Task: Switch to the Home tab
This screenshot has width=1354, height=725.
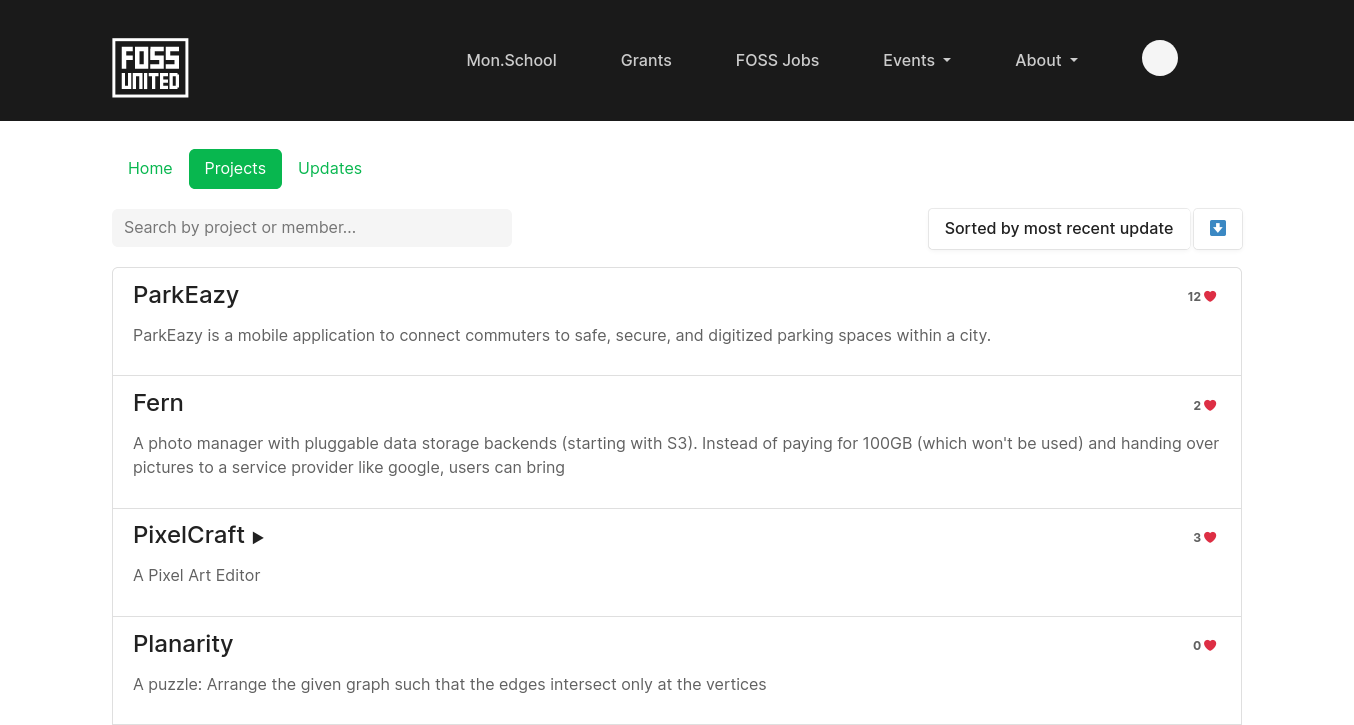Action: (x=150, y=168)
